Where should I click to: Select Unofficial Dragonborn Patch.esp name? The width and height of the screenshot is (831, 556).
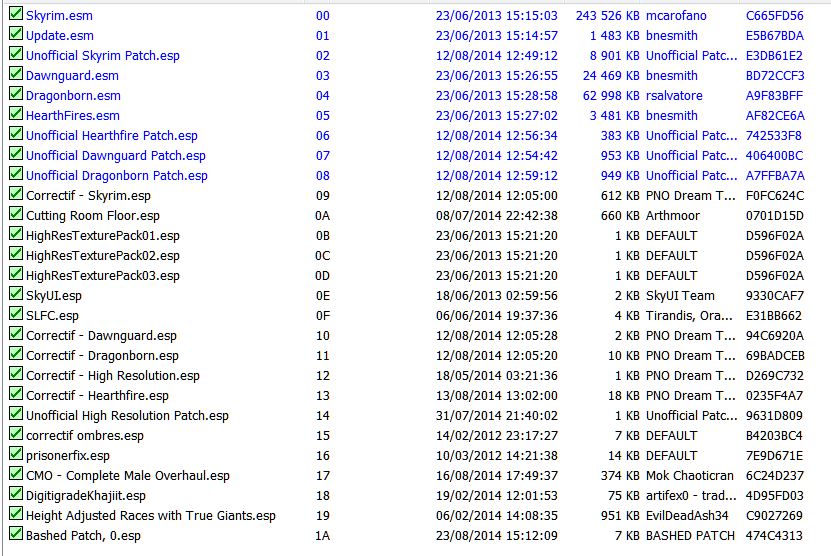click(117, 176)
